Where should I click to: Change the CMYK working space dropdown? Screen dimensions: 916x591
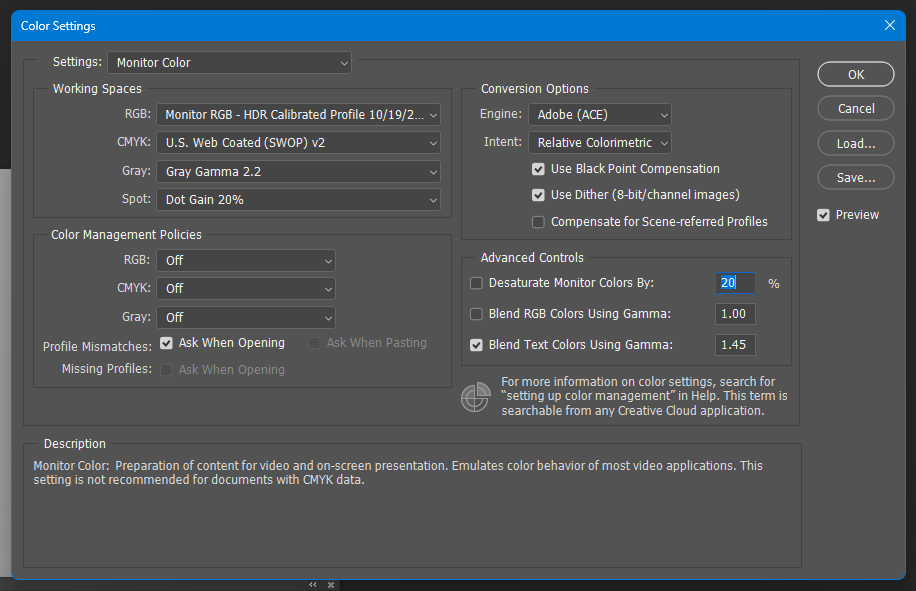298,141
